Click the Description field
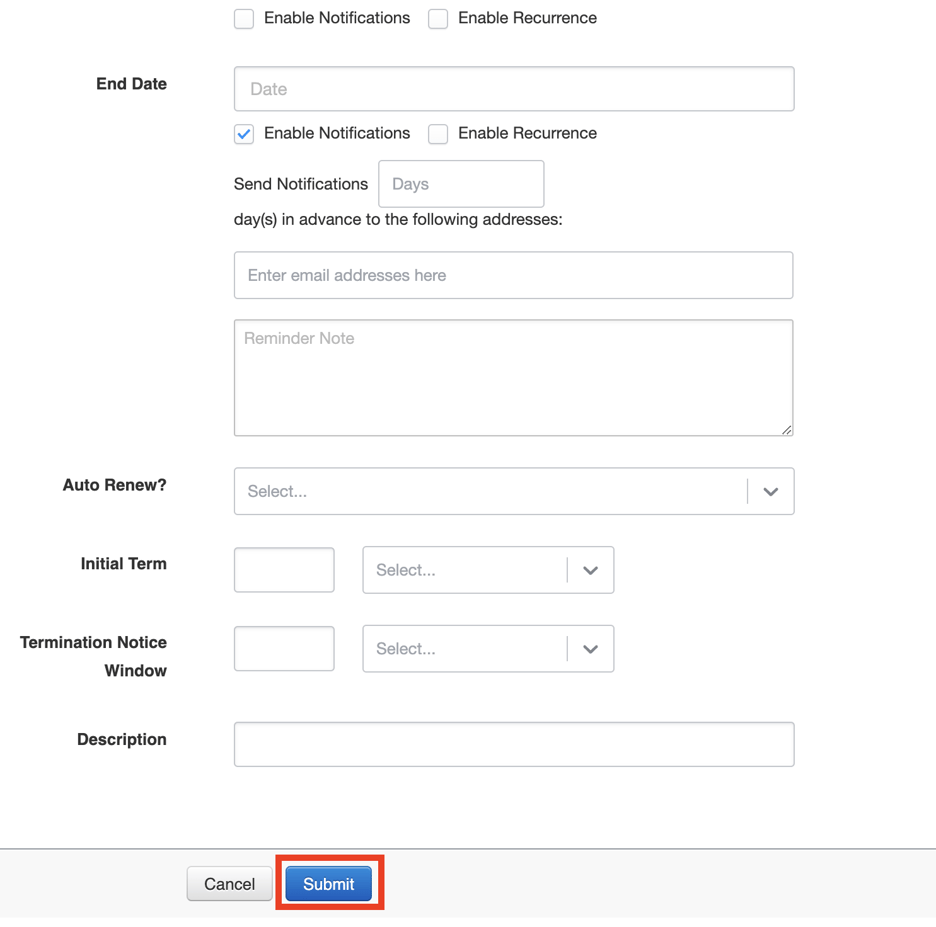 pos(513,744)
